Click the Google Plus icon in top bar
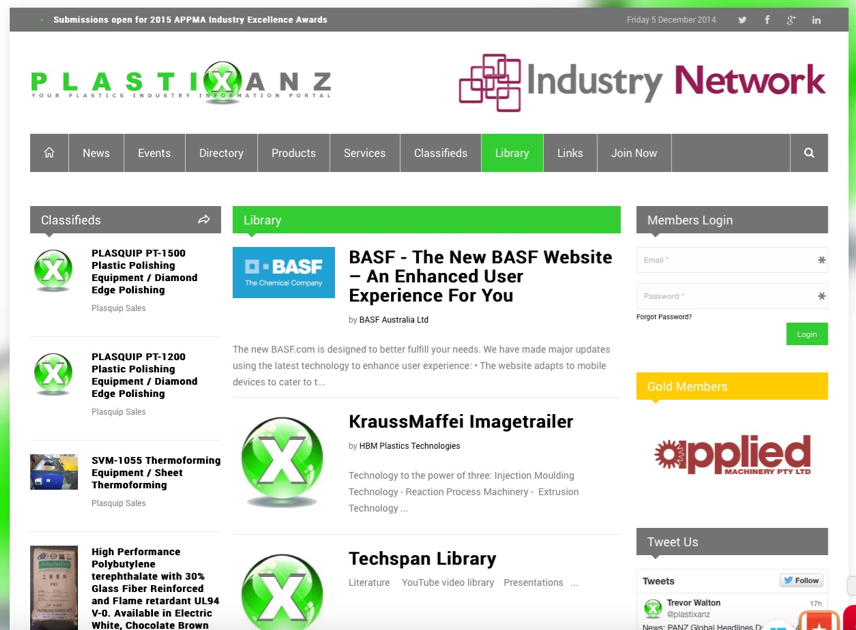Viewport: 856px width, 630px height. click(x=791, y=20)
